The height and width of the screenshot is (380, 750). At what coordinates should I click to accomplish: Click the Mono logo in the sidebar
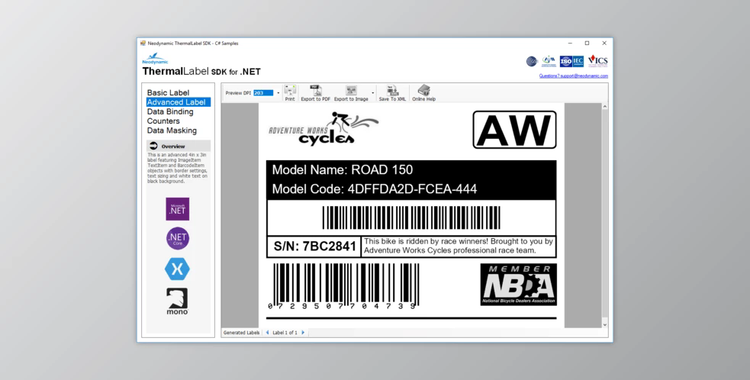point(177,302)
